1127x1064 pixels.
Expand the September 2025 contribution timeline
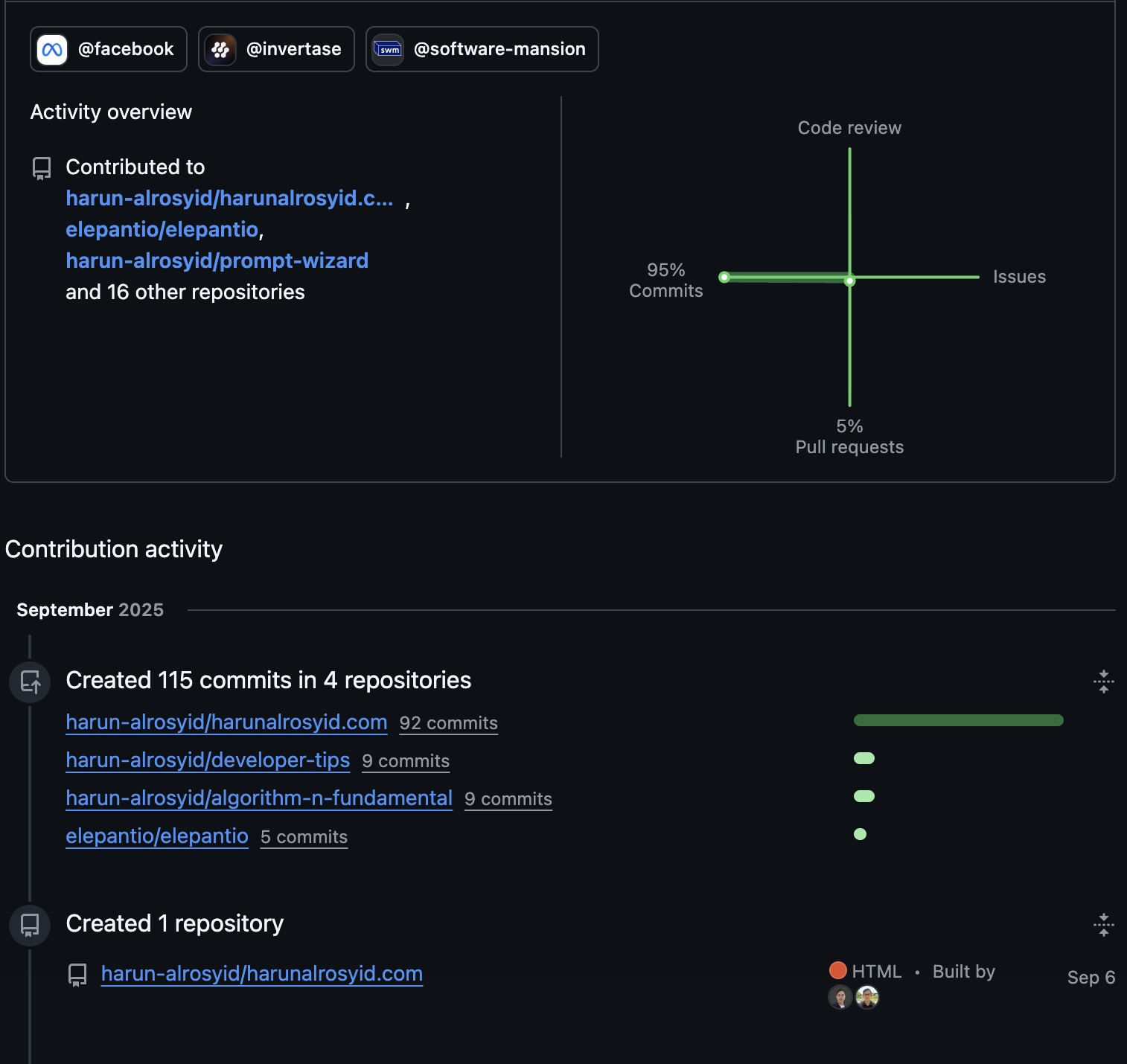(90, 609)
